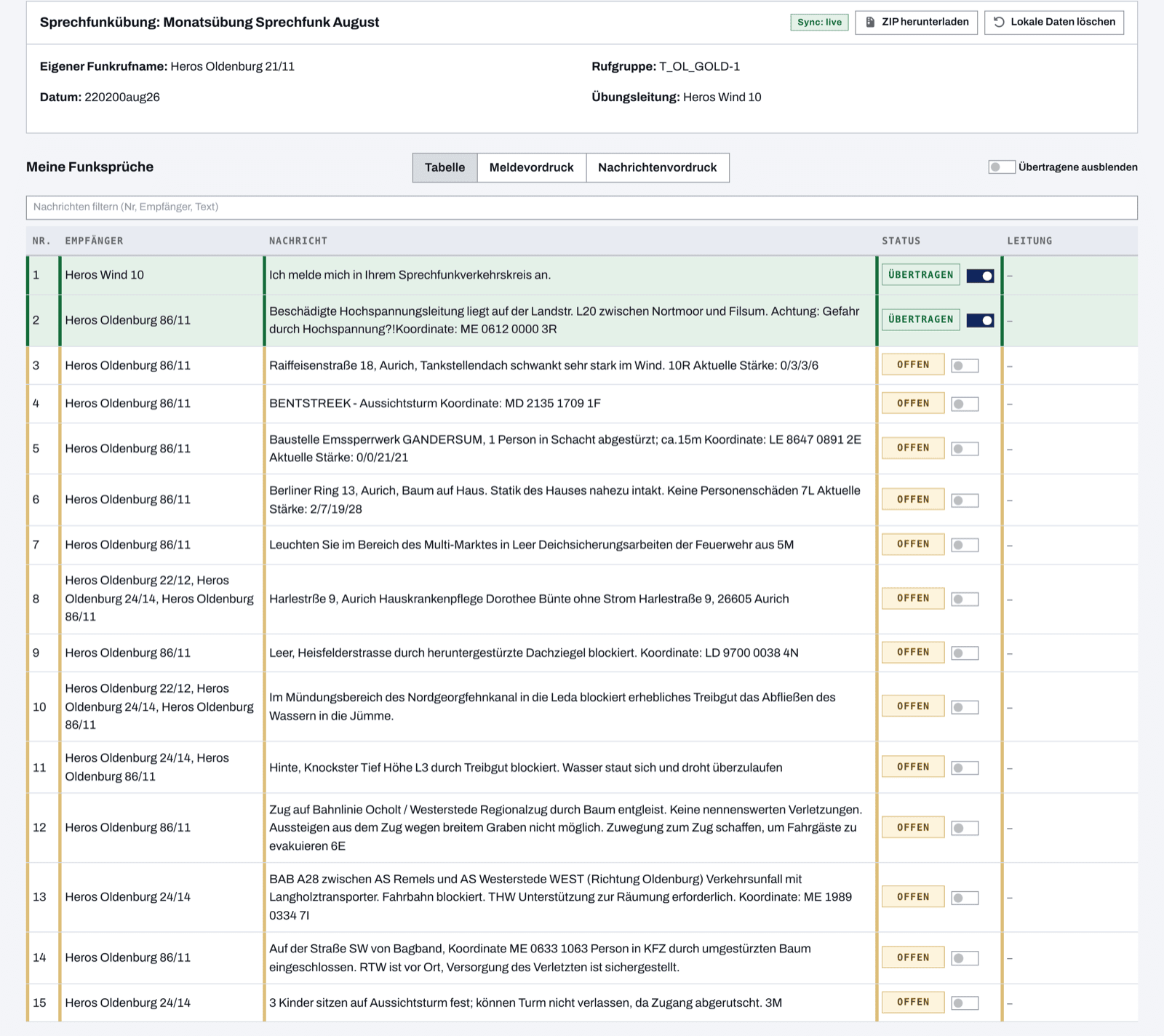Image resolution: width=1164 pixels, height=1036 pixels.
Task: Mark message 4 BENTSTREEK as transmitted
Action: 965,404
